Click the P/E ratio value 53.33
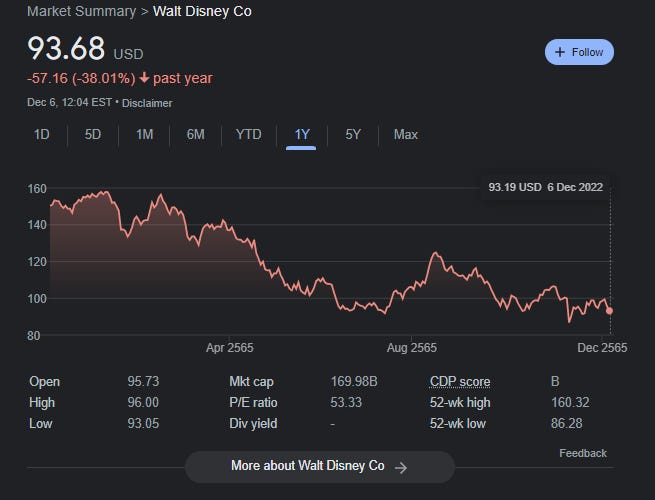This screenshot has width=655, height=500. (346, 403)
